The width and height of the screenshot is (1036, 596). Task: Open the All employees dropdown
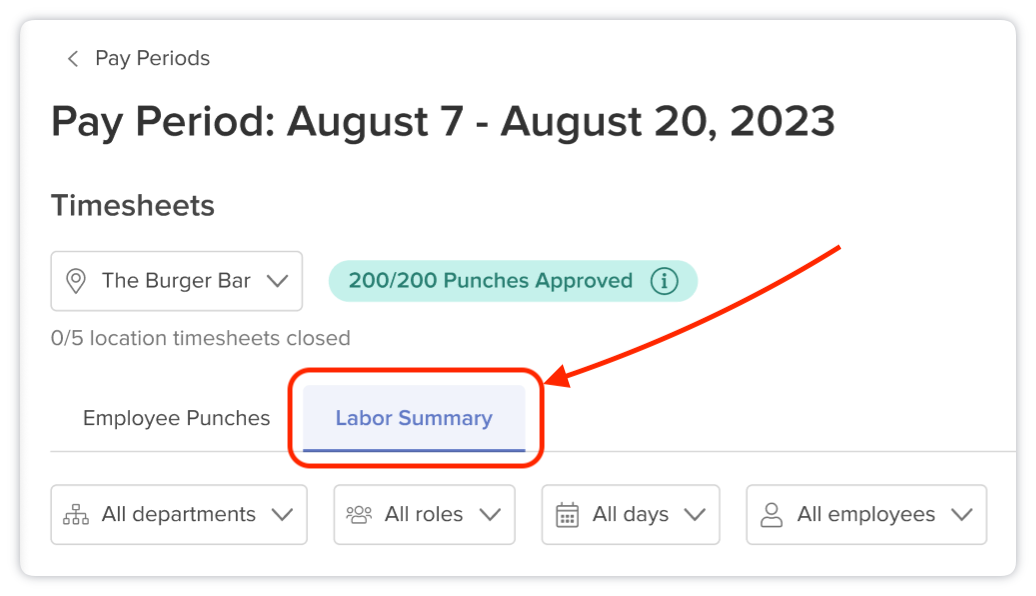point(866,515)
